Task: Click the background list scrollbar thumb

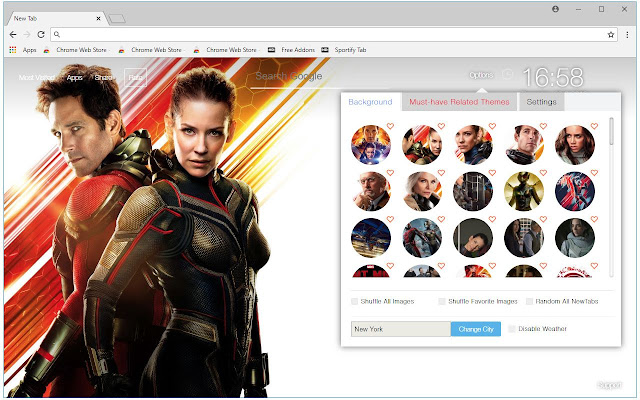Action: point(611,131)
